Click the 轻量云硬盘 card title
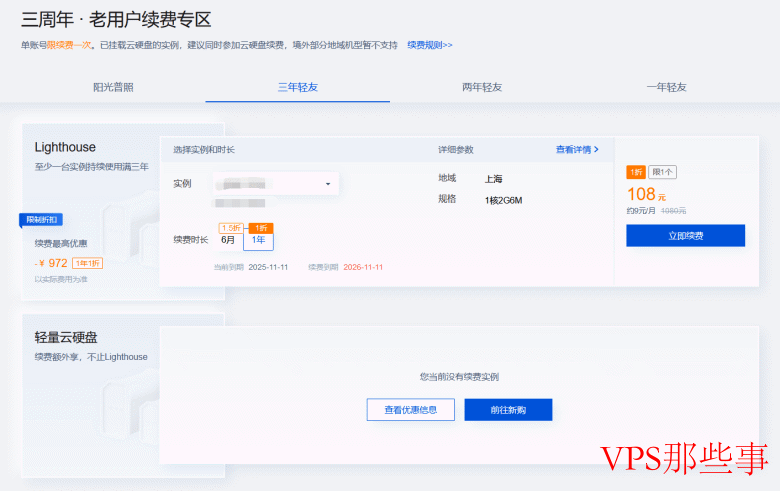This screenshot has width=780, height=491. [66, 337]
